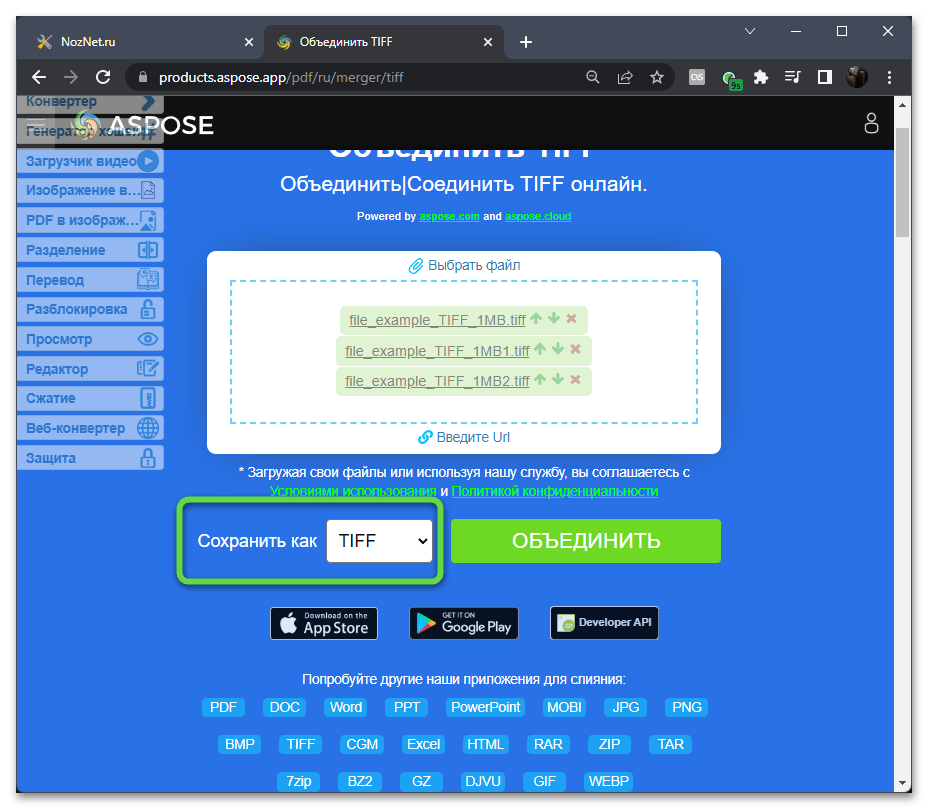The width and height of the screenshot is (928, 809).
Task: Open the Условиями использования link
Action: pos(353,491)
